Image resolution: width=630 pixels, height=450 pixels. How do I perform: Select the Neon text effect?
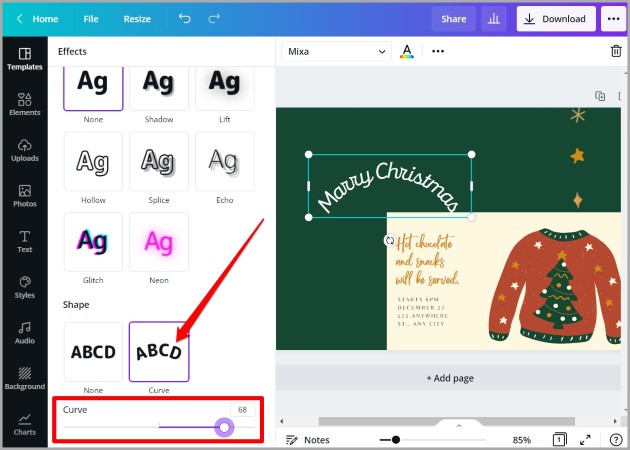click(159, 242)
